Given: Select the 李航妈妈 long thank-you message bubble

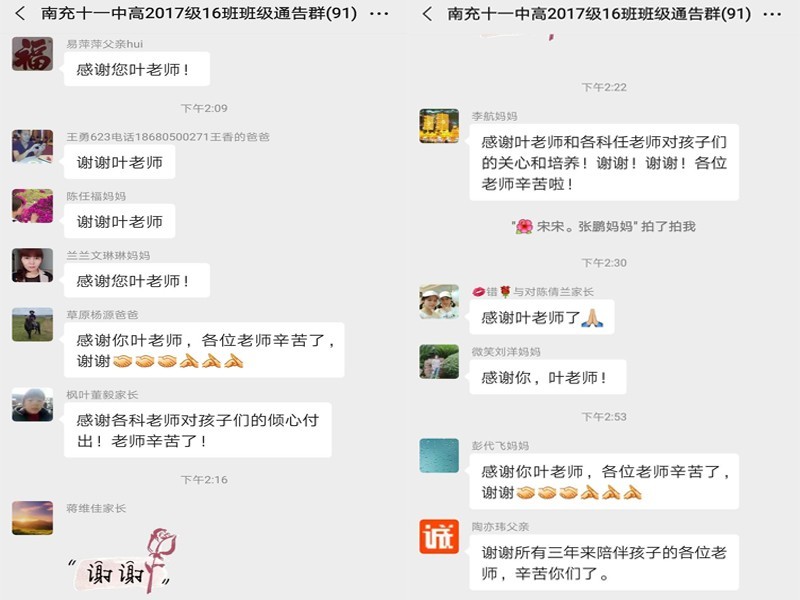Looking at the screenshot, I should tap(604, 162).
